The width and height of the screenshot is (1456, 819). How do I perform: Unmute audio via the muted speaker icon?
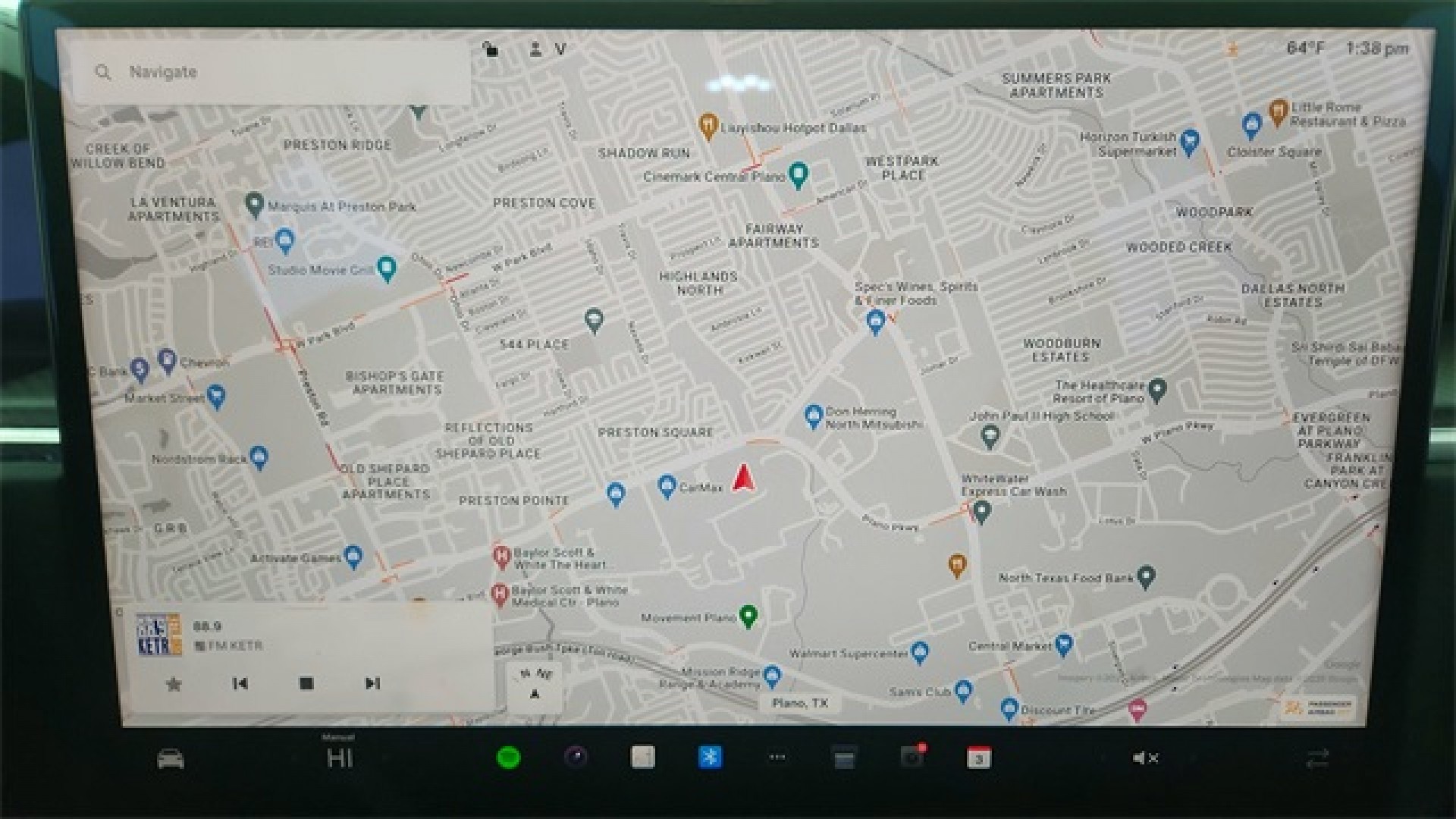[x=1145, y=758]
